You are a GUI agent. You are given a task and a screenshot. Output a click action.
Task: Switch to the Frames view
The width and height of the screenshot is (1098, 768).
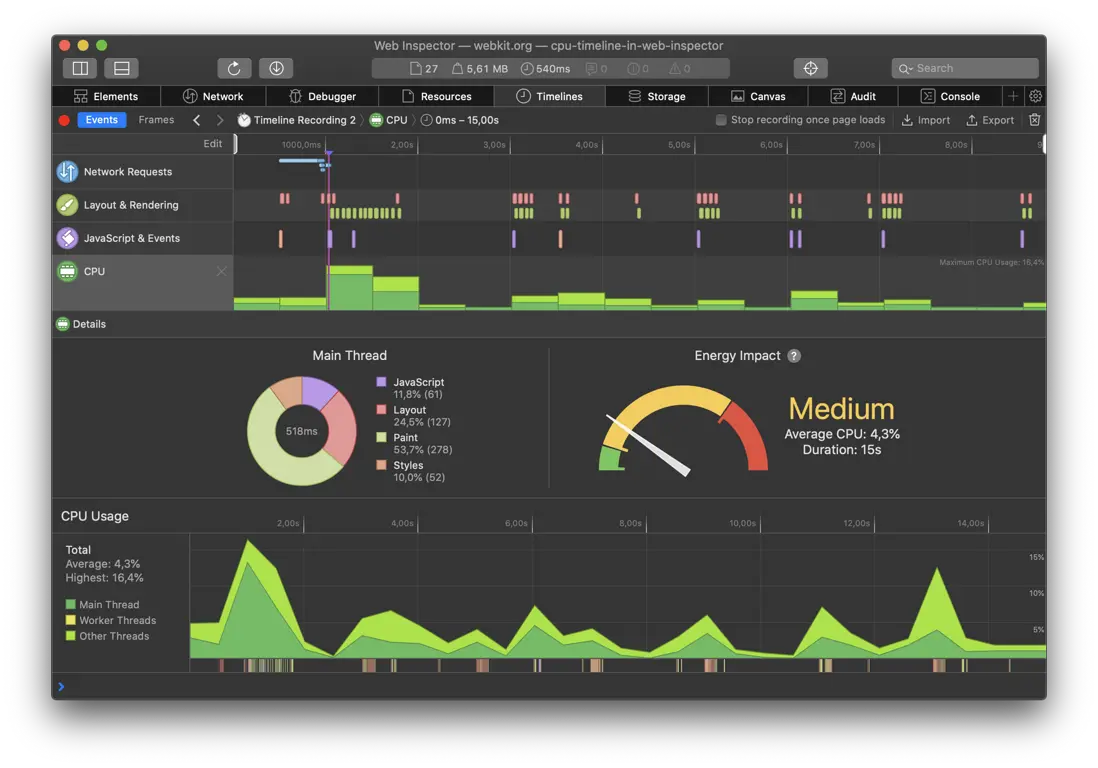[156, 119]
